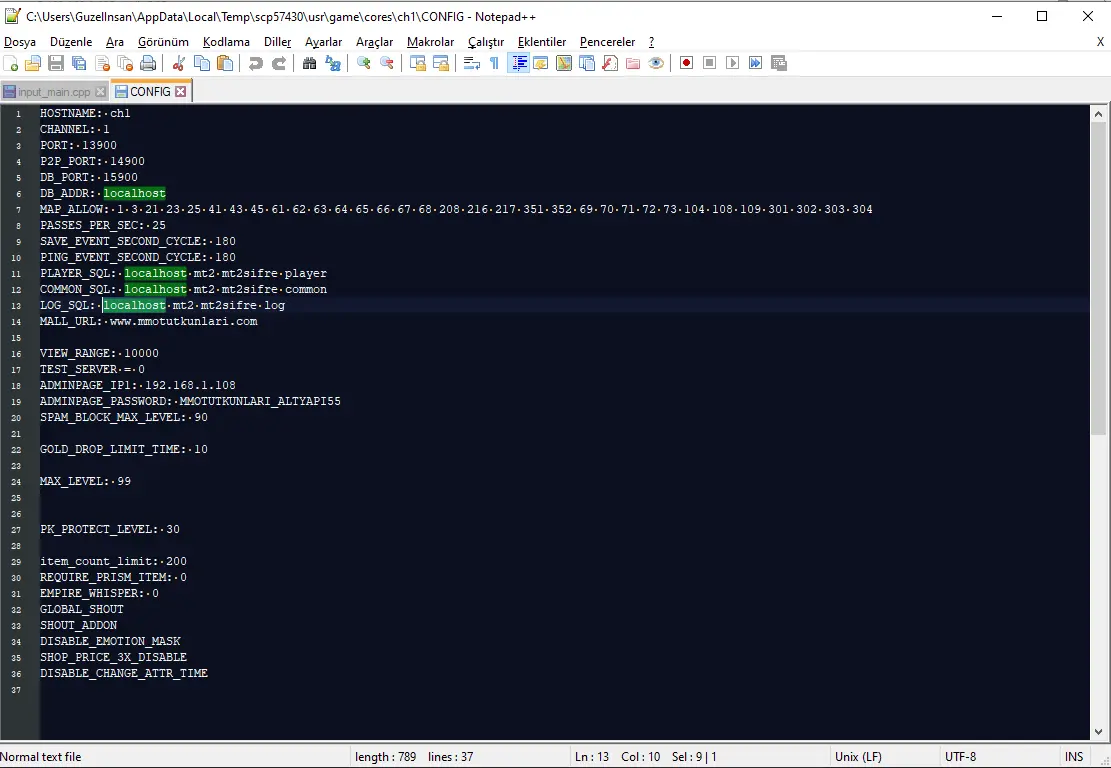Click the Save file toolbar icon
Viewport: 1111px width, 768px height.
coord(56,63)
